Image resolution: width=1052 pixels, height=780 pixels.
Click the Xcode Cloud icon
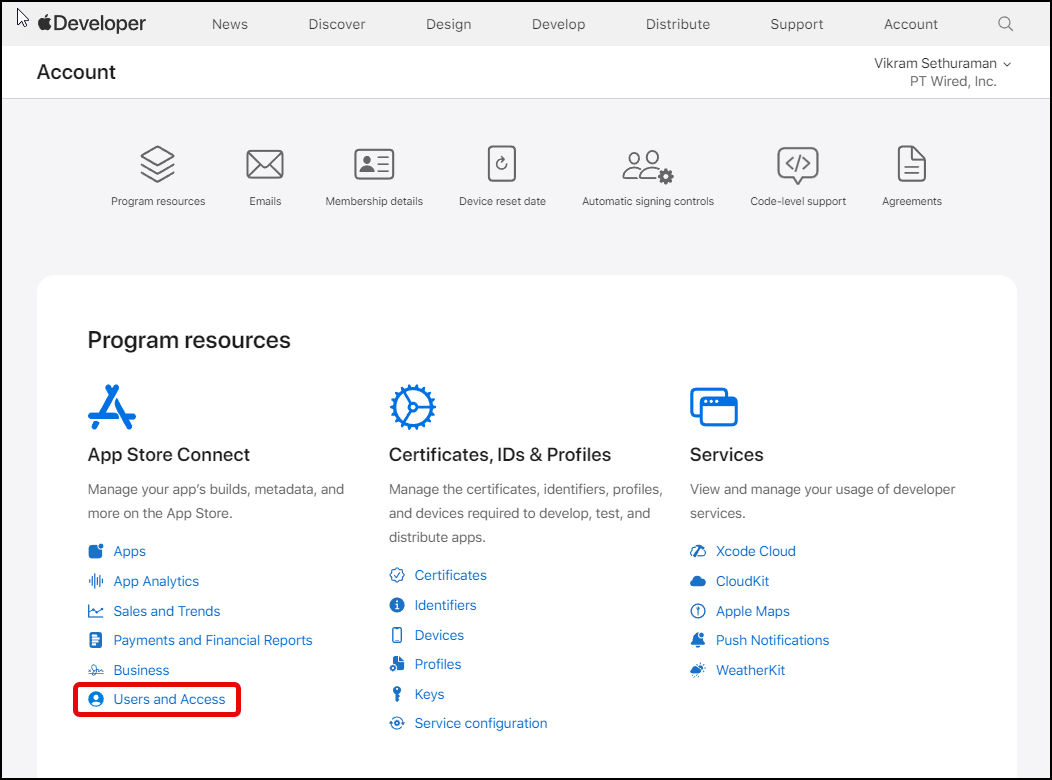(x=698, y=551)
